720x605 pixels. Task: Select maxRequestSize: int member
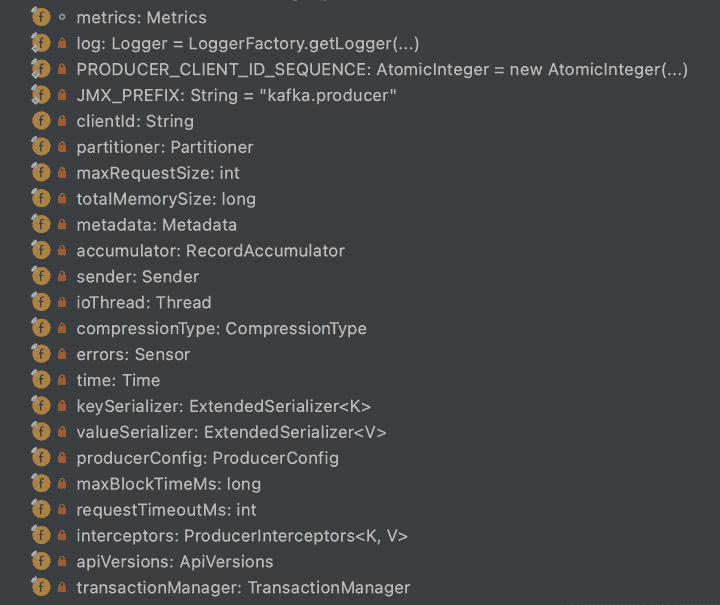157,173
